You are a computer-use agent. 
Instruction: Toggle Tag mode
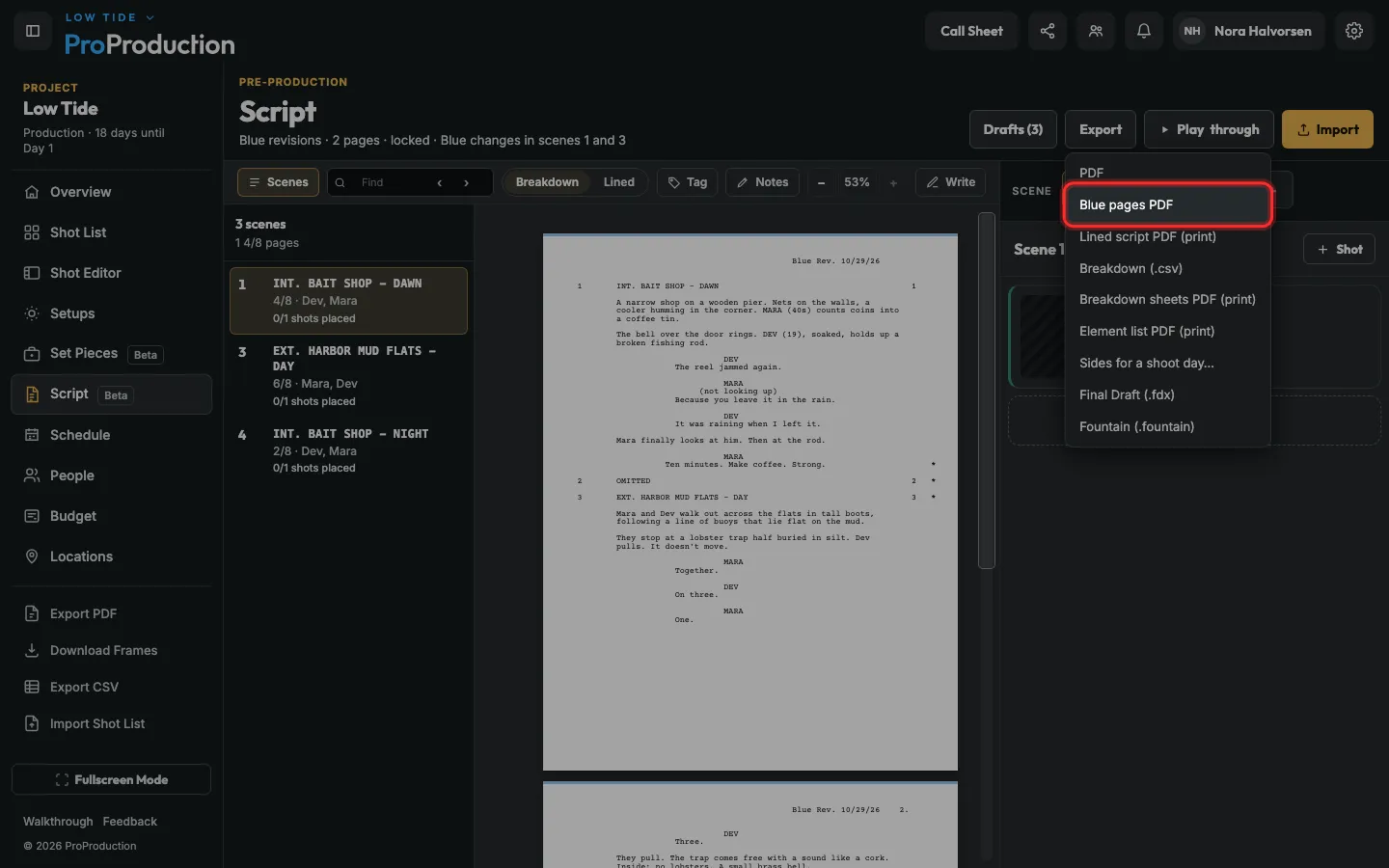(x=688, y=182)
